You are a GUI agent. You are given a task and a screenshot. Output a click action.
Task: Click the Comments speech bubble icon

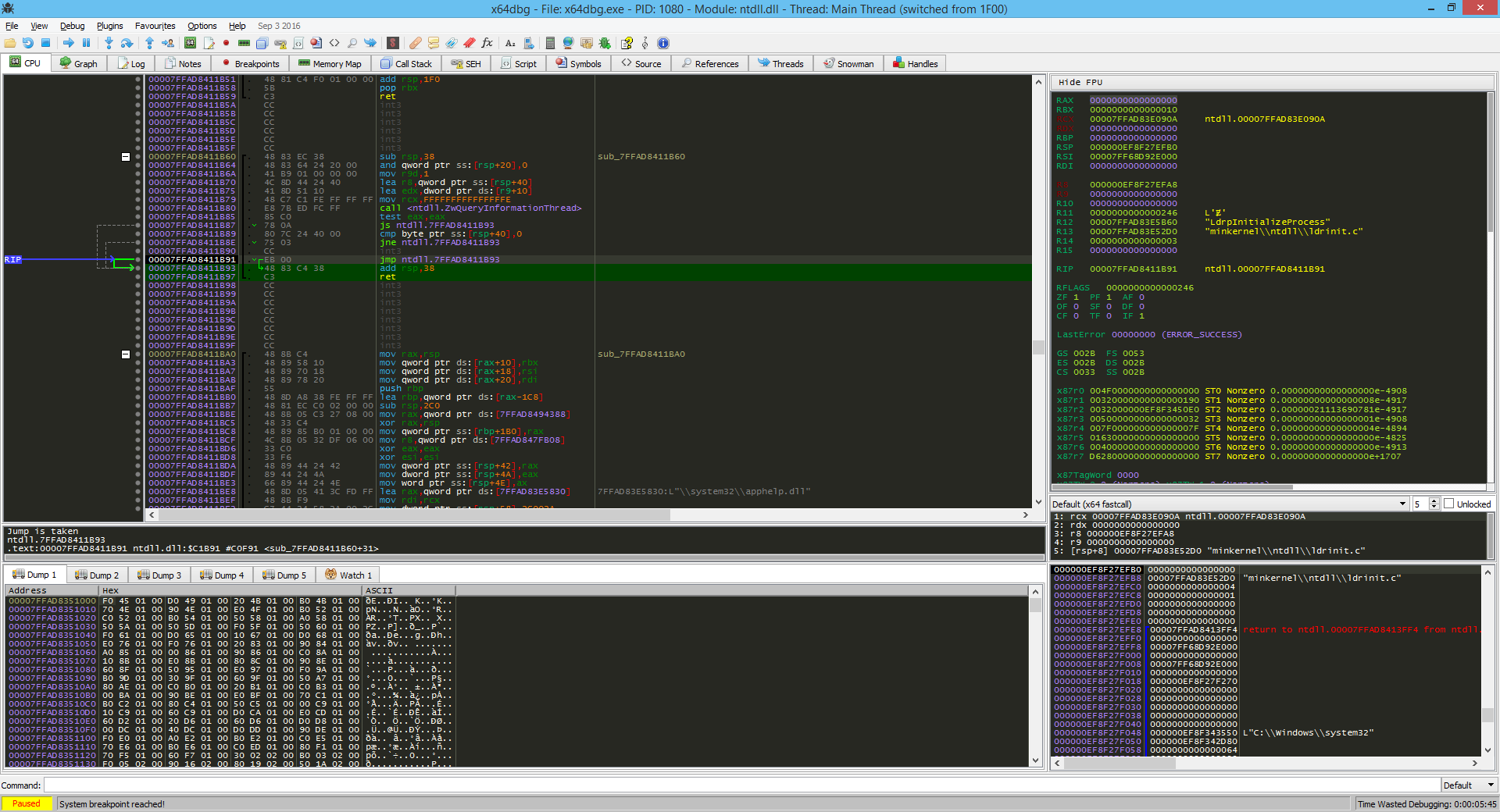(x=434, y=43)
